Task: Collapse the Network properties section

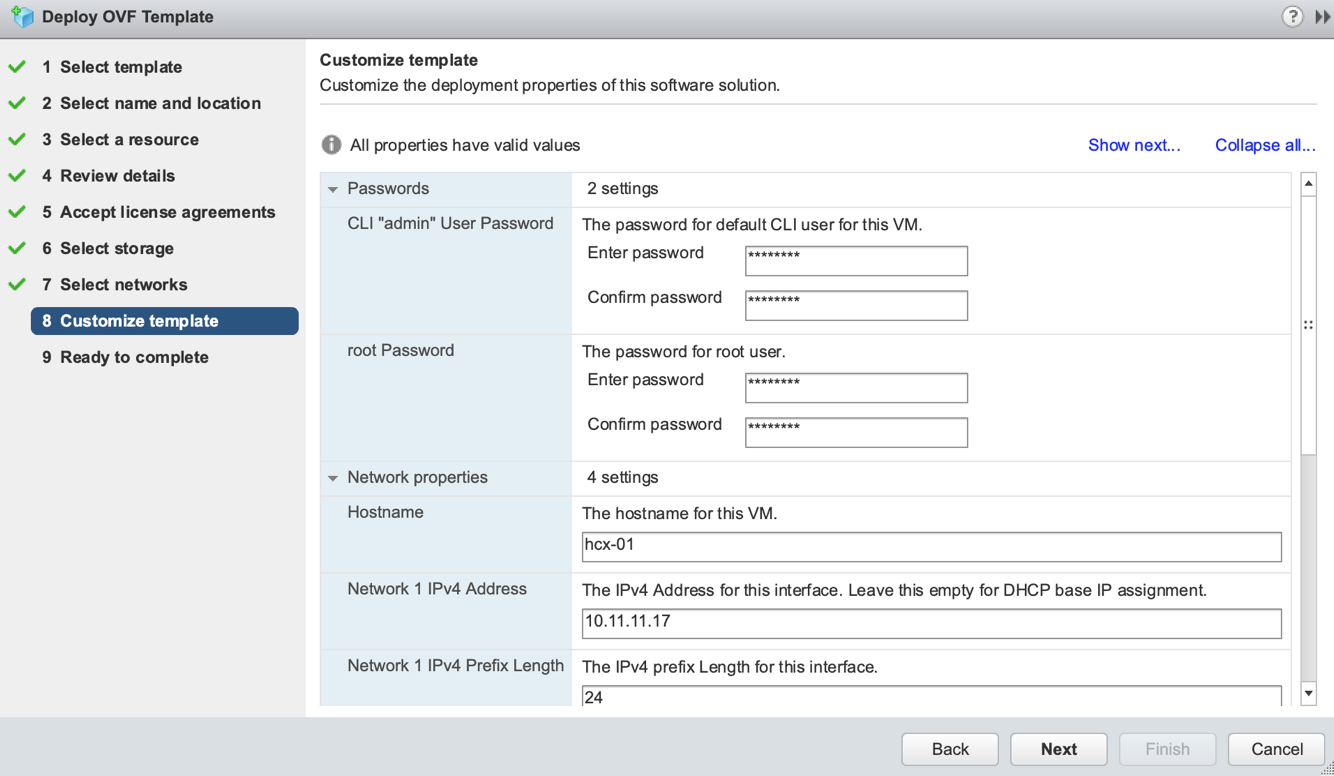Action: point(333,478)
